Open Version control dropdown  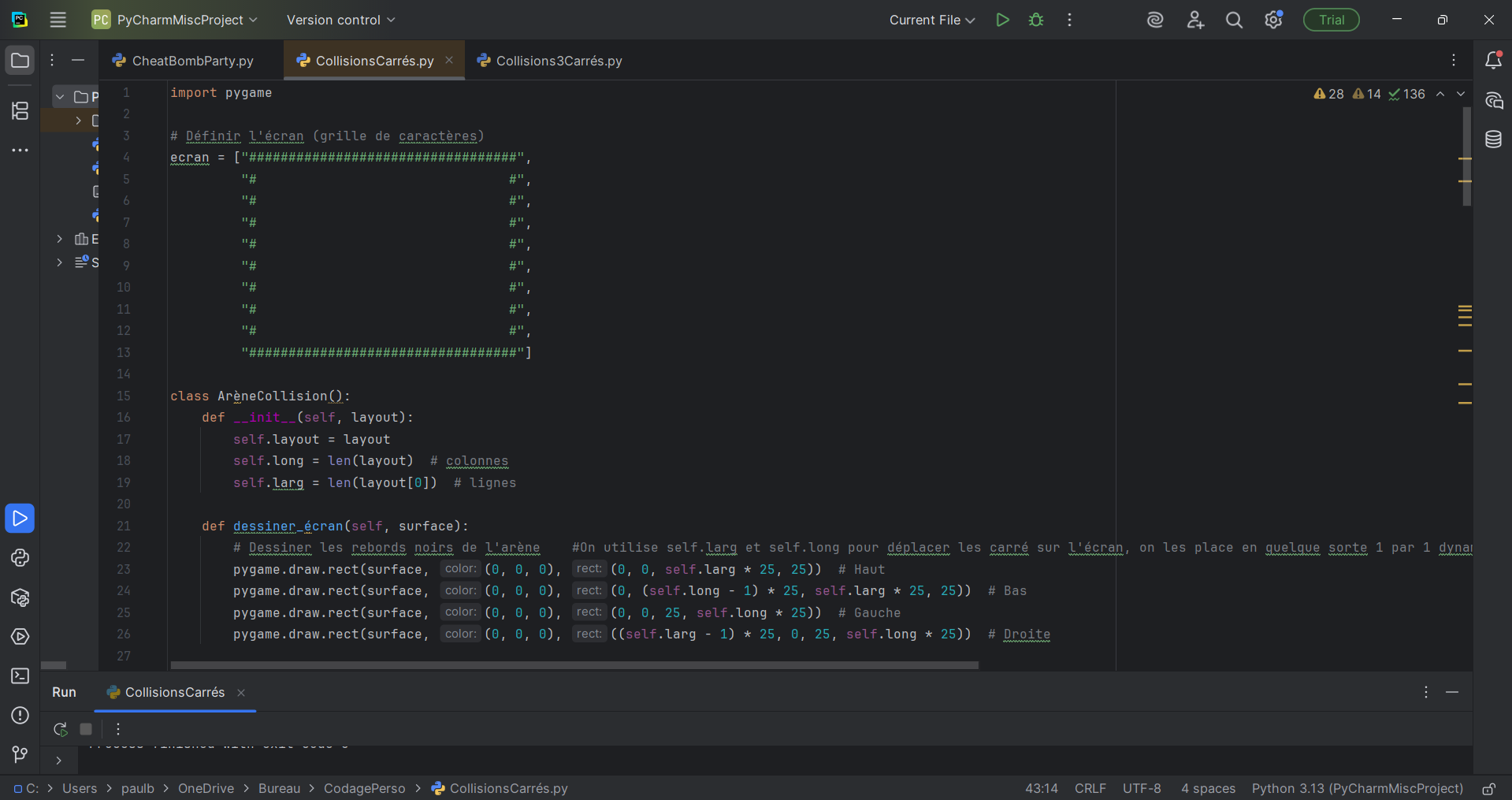click(340, 20)
